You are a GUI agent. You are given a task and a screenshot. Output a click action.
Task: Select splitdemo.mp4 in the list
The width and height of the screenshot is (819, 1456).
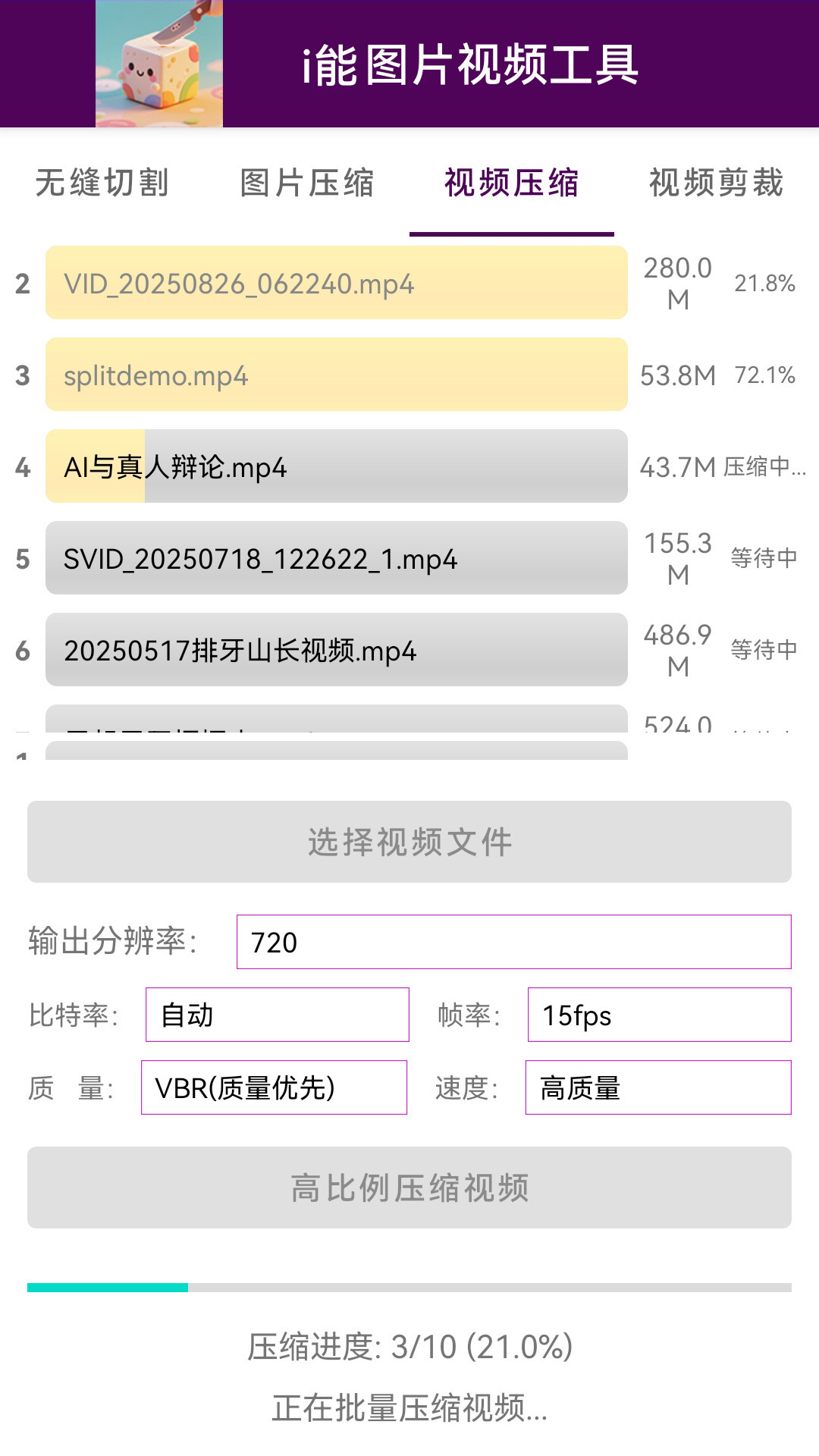[x=336, y=375]
